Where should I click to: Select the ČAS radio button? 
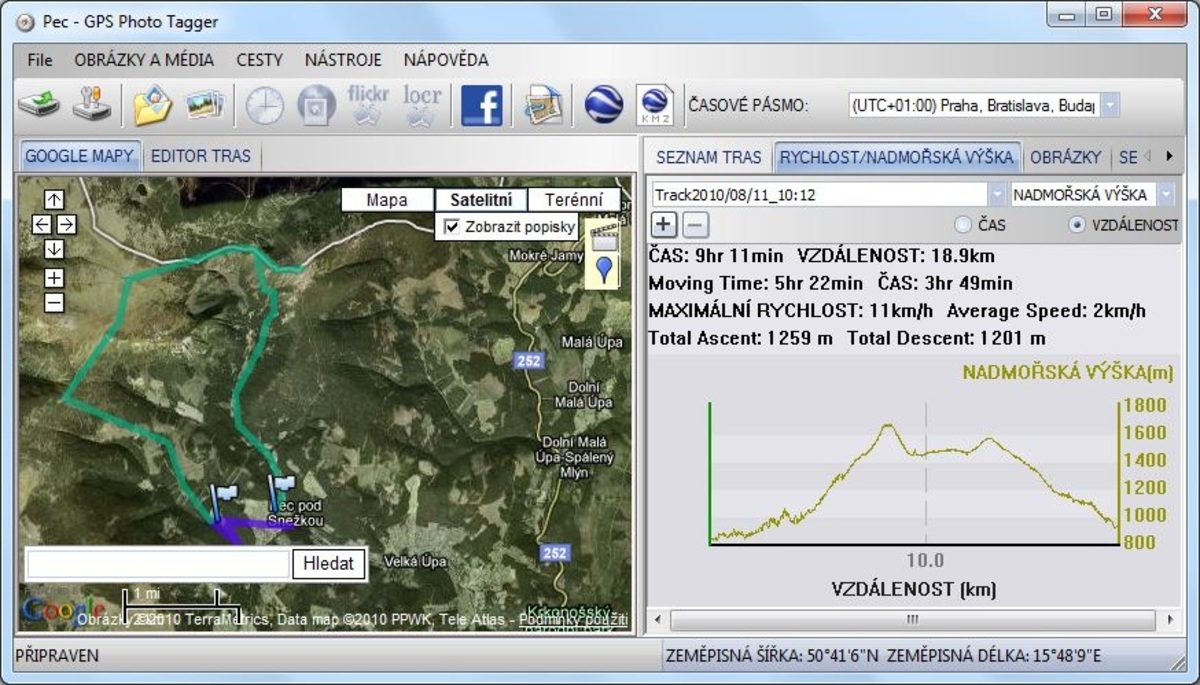964,225
